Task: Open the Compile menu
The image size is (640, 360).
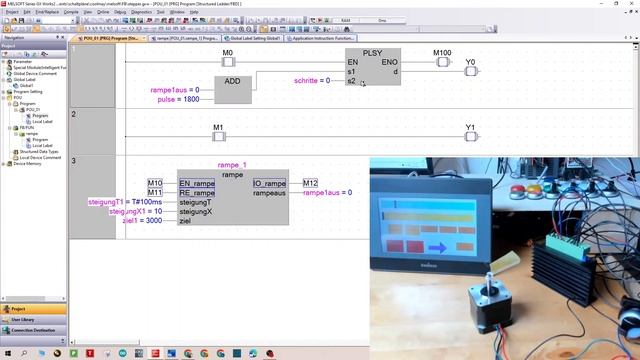Action: [x=71, y=12]
